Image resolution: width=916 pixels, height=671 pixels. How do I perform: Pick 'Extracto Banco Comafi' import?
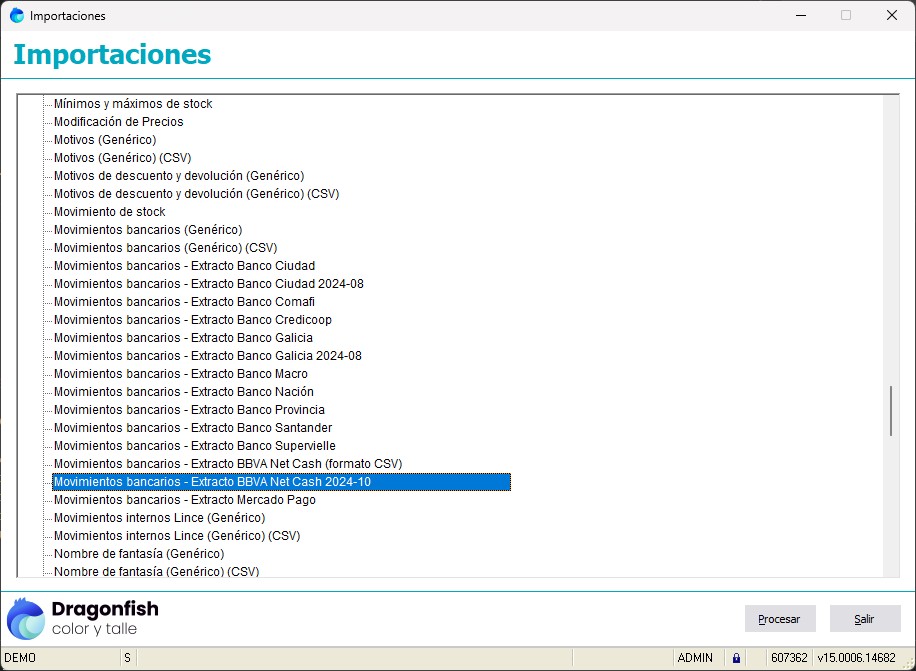184,302
